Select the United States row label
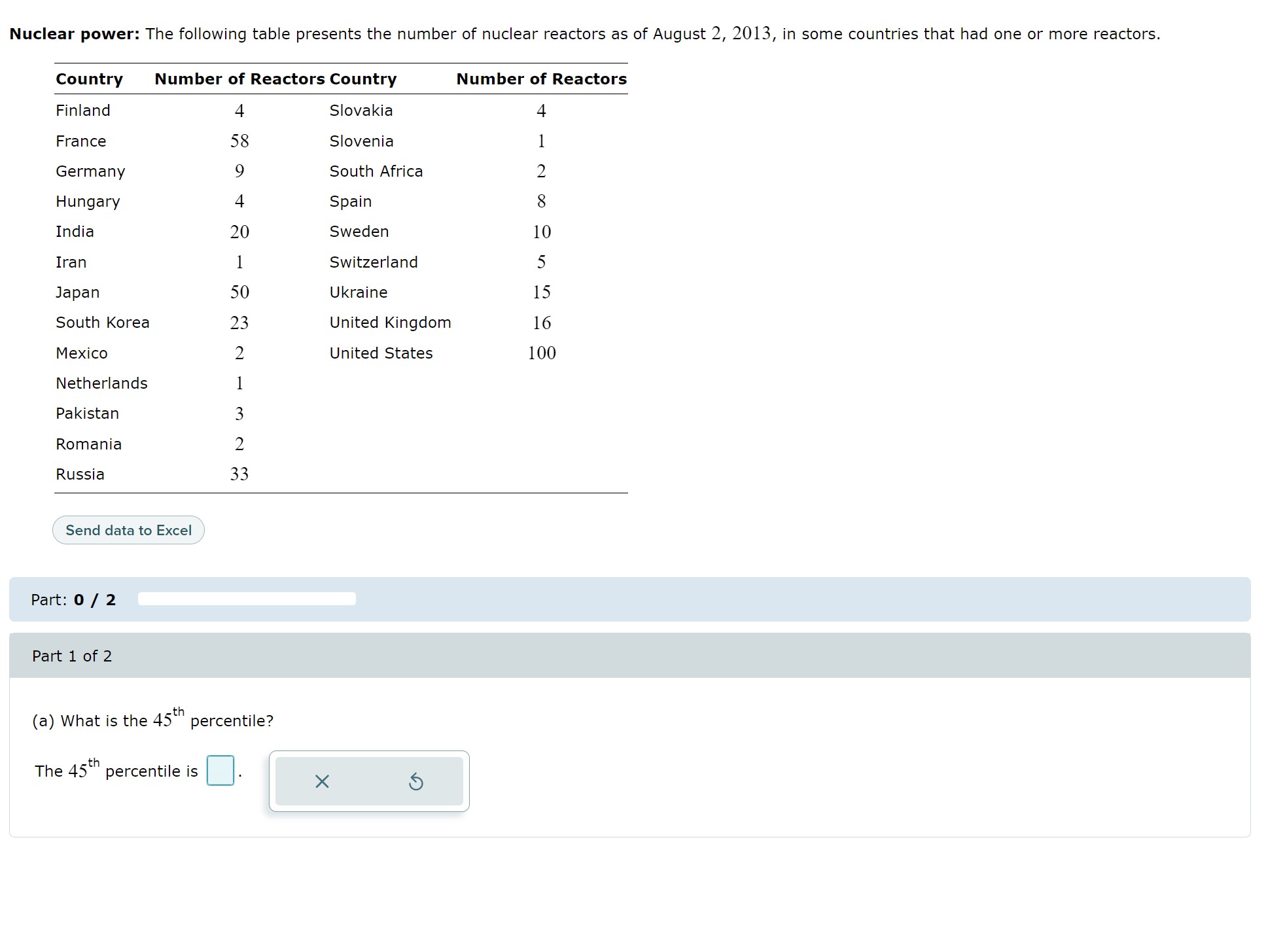 381,353
